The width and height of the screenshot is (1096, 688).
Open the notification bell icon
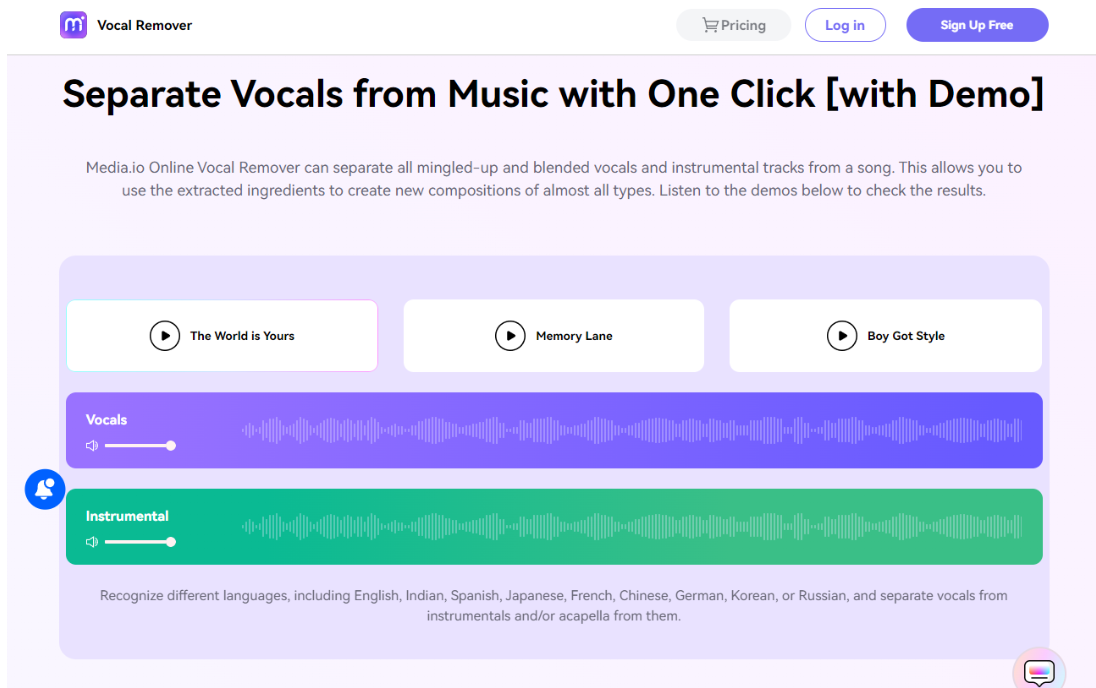point(45,489)
